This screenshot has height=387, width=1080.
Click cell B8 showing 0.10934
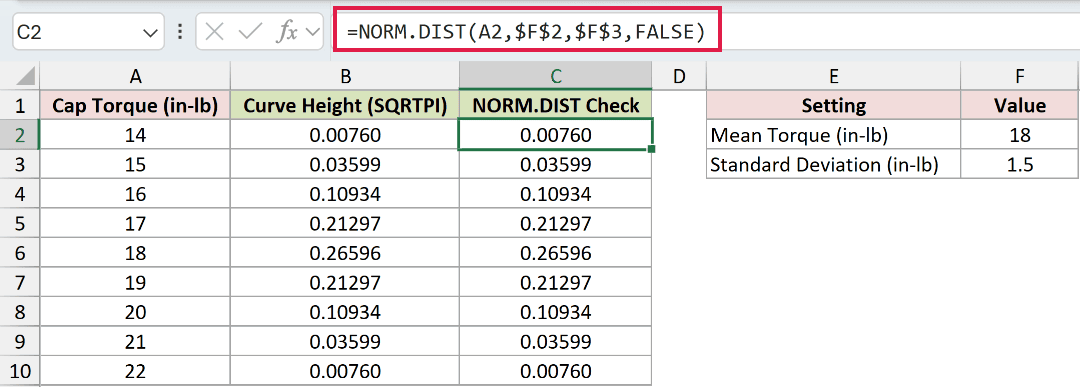point(345,312)
